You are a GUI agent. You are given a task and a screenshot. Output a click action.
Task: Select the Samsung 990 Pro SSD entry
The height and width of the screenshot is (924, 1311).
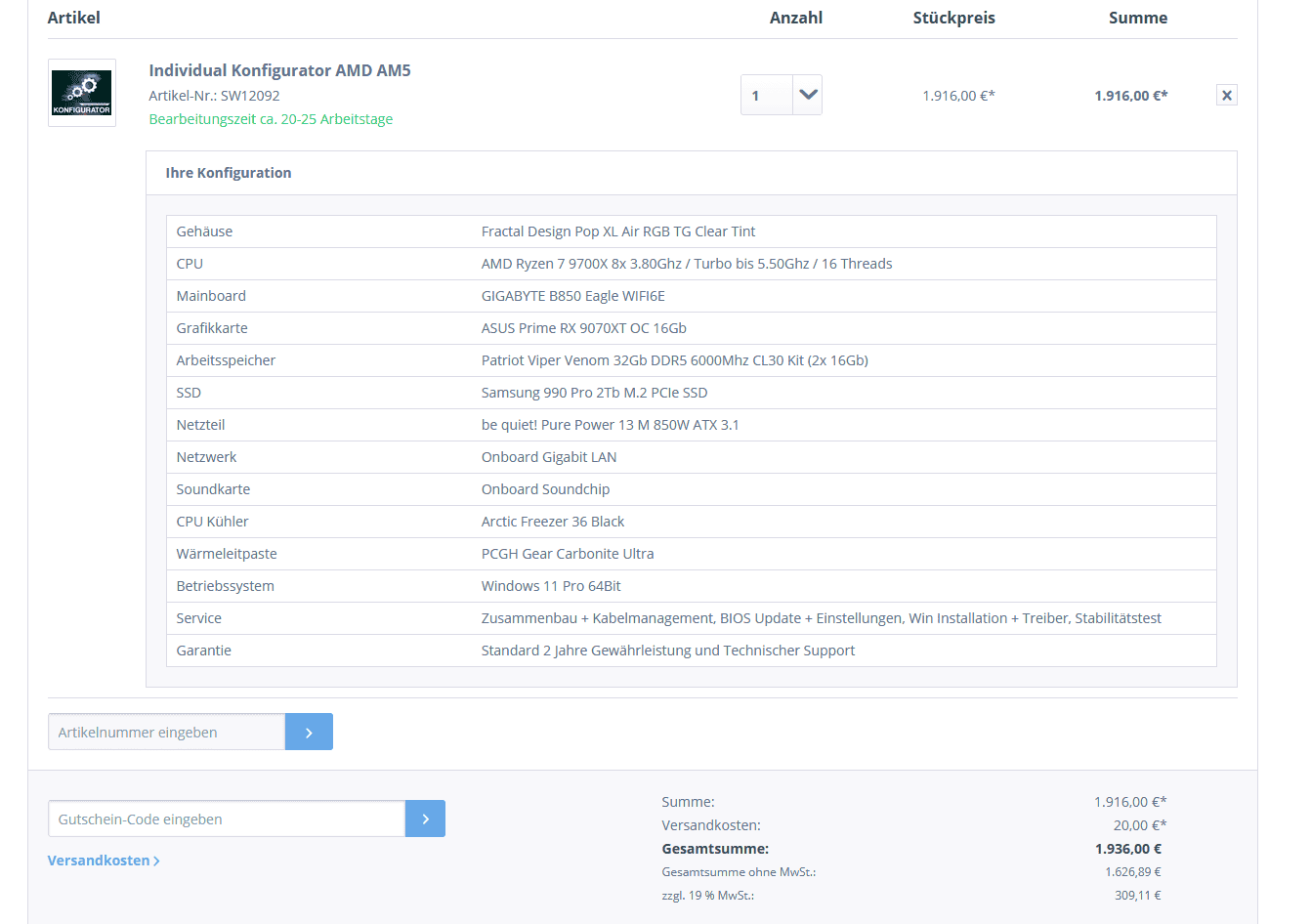tap(594, 393)
